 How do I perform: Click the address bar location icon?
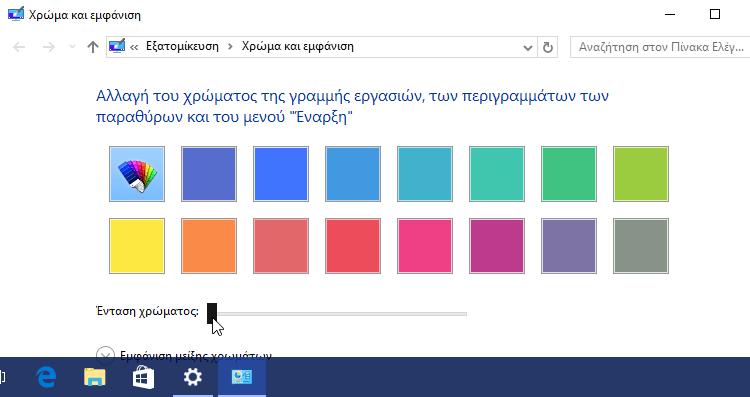(x=117, y=46)
